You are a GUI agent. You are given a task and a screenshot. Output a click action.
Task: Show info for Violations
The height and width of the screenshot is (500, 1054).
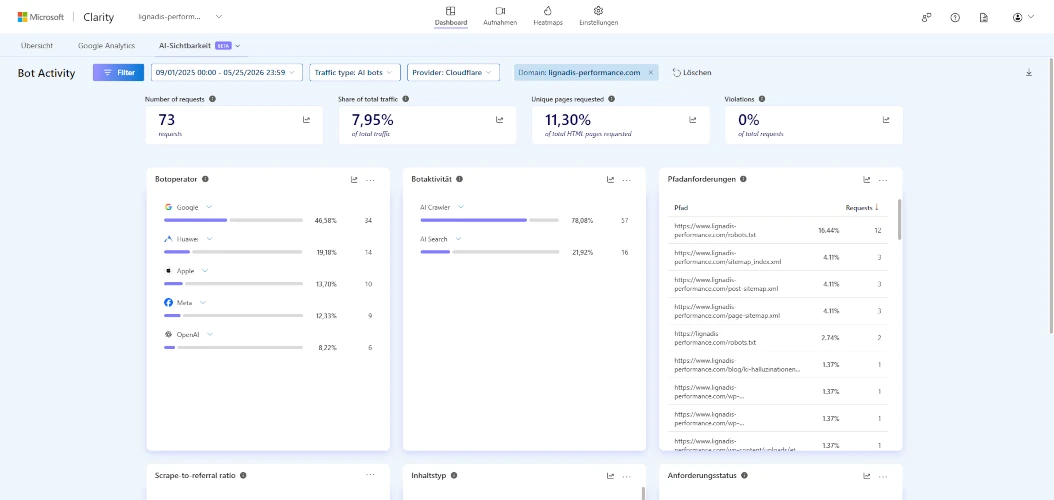click(x=762, y=99)
